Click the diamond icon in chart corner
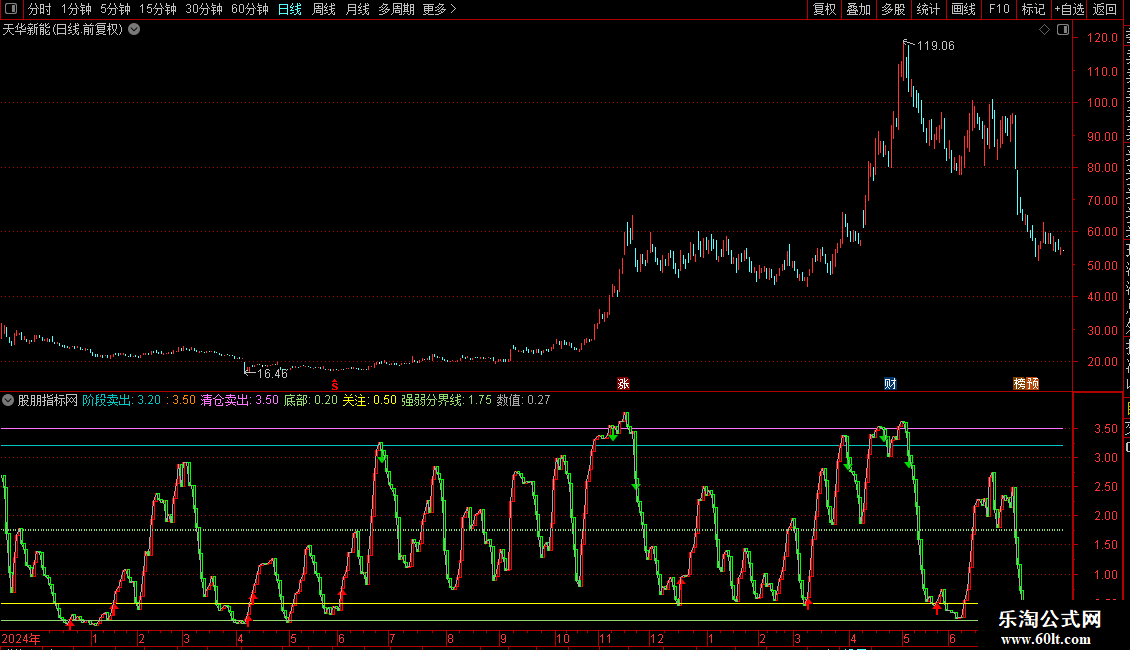 (x=1044, y=30)
